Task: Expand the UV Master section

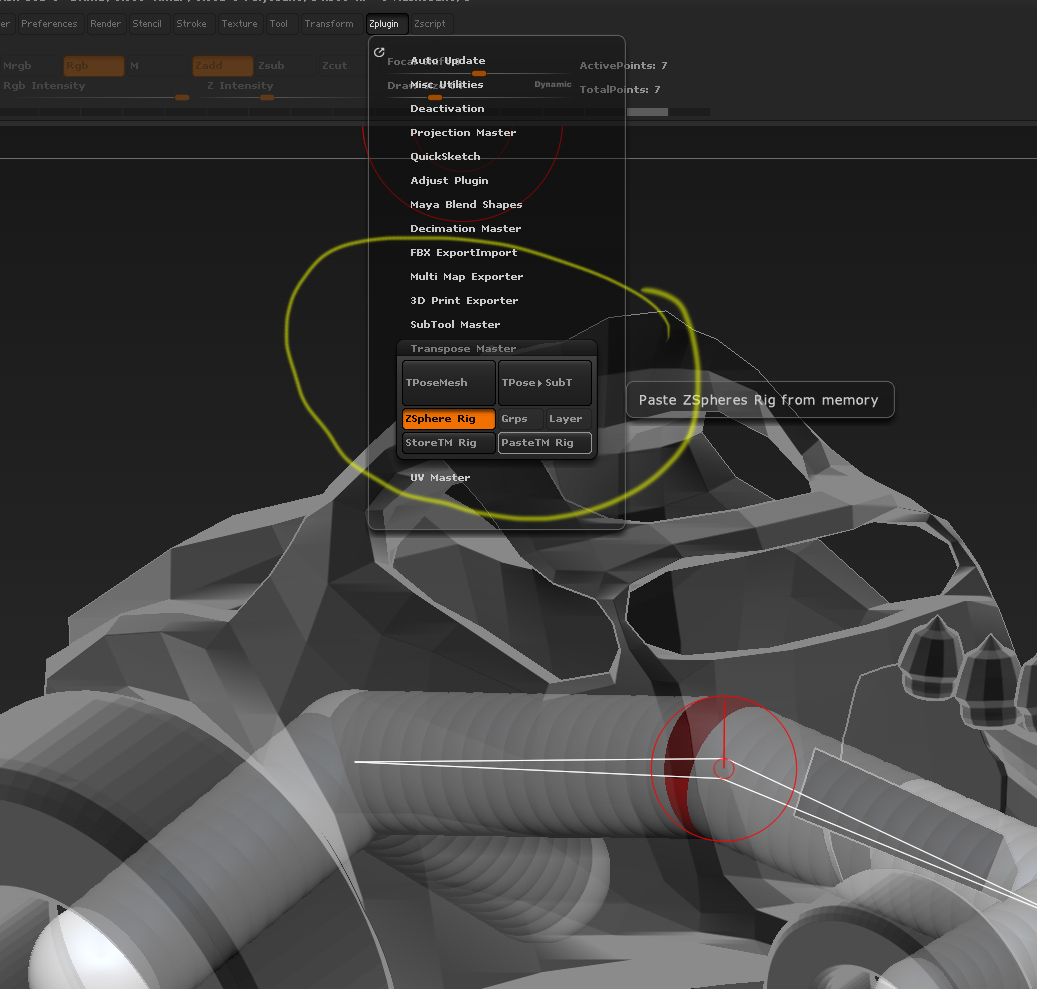Action: (x=440, y=478)
